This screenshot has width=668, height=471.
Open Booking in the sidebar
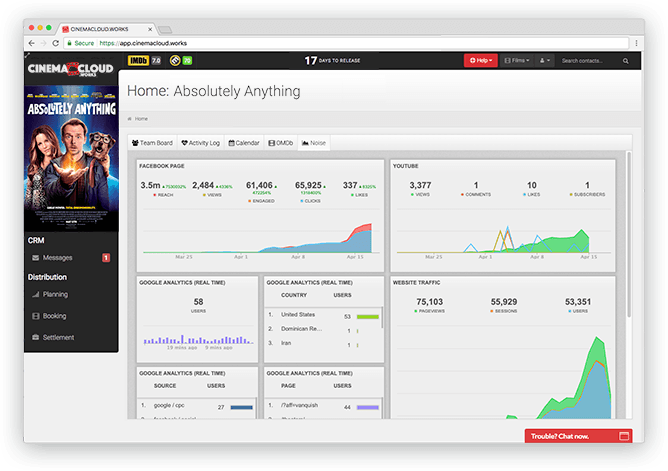pos(54,316)
